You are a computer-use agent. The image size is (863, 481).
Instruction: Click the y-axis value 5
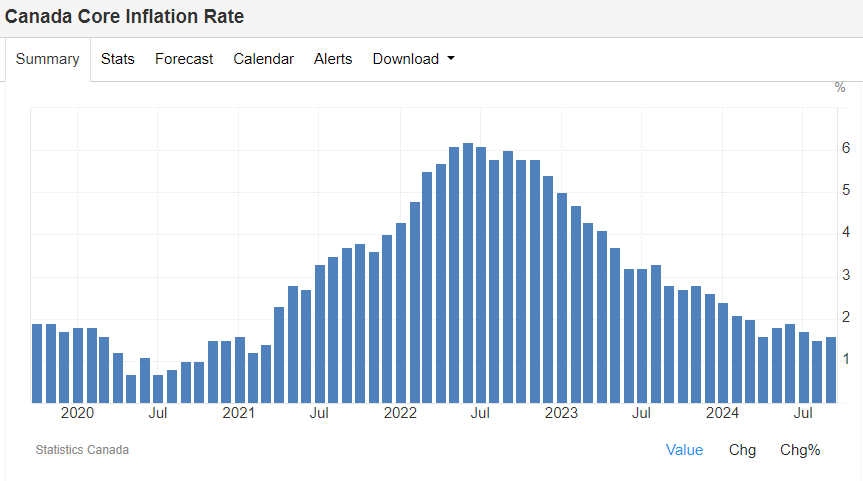(x=846, y=190)
